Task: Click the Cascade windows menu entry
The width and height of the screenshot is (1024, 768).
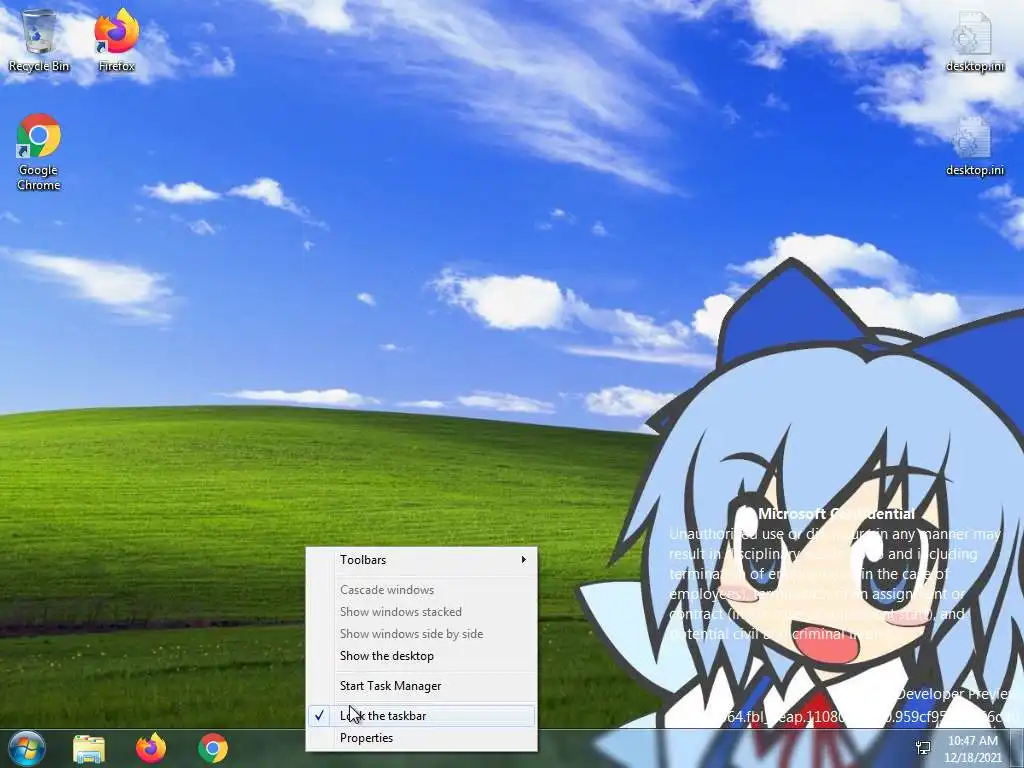Action: tap(421, 590)
